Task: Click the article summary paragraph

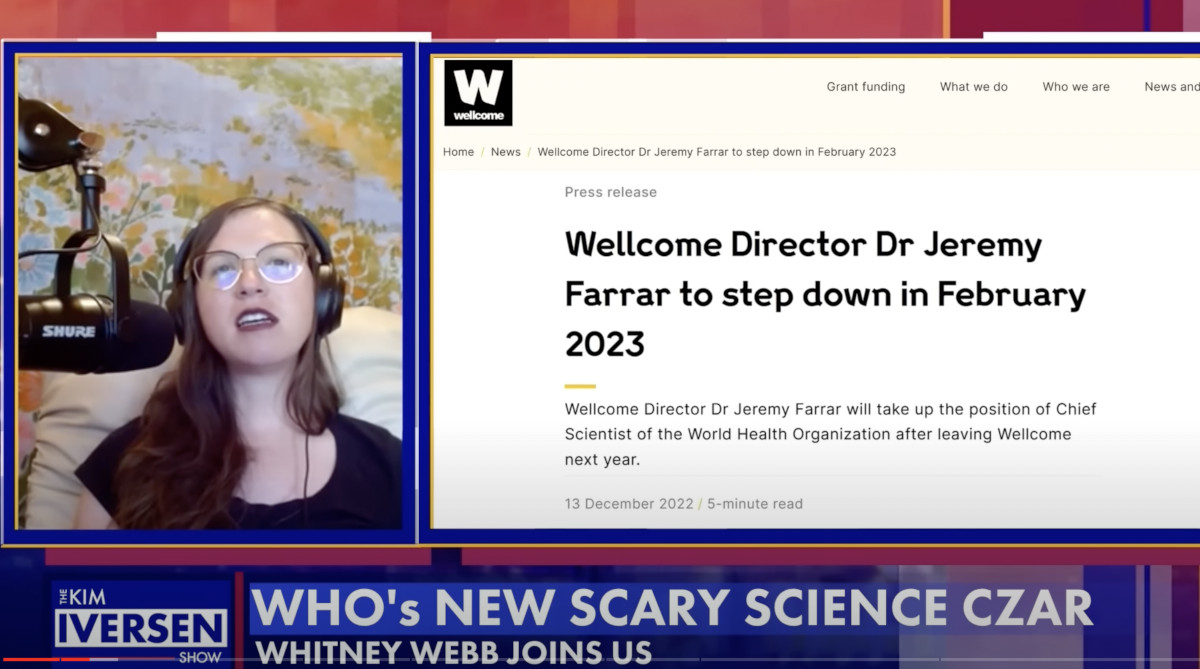Action: [x=831, y=435]
